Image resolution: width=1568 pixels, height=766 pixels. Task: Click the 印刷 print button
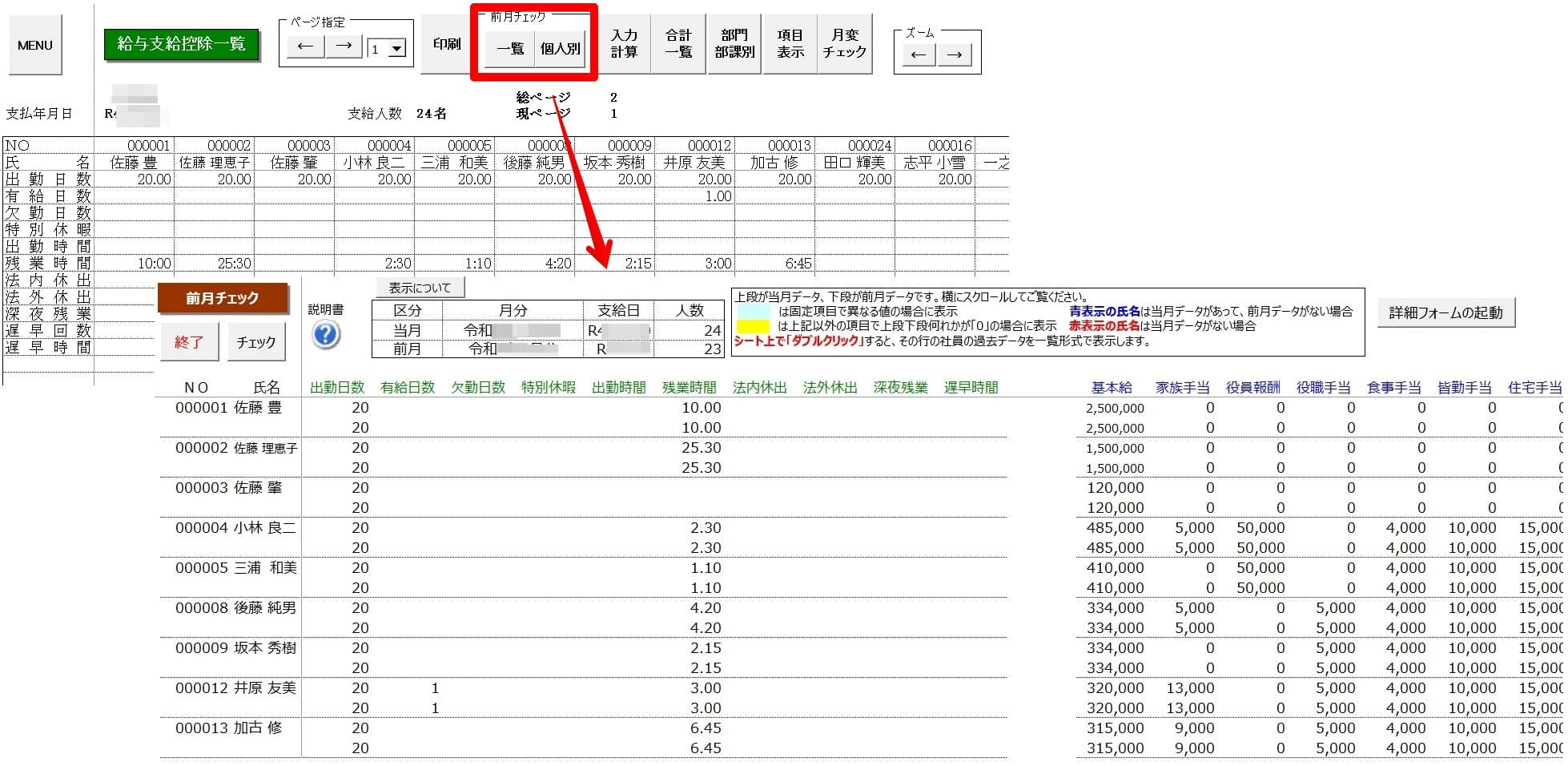[446, 44]
